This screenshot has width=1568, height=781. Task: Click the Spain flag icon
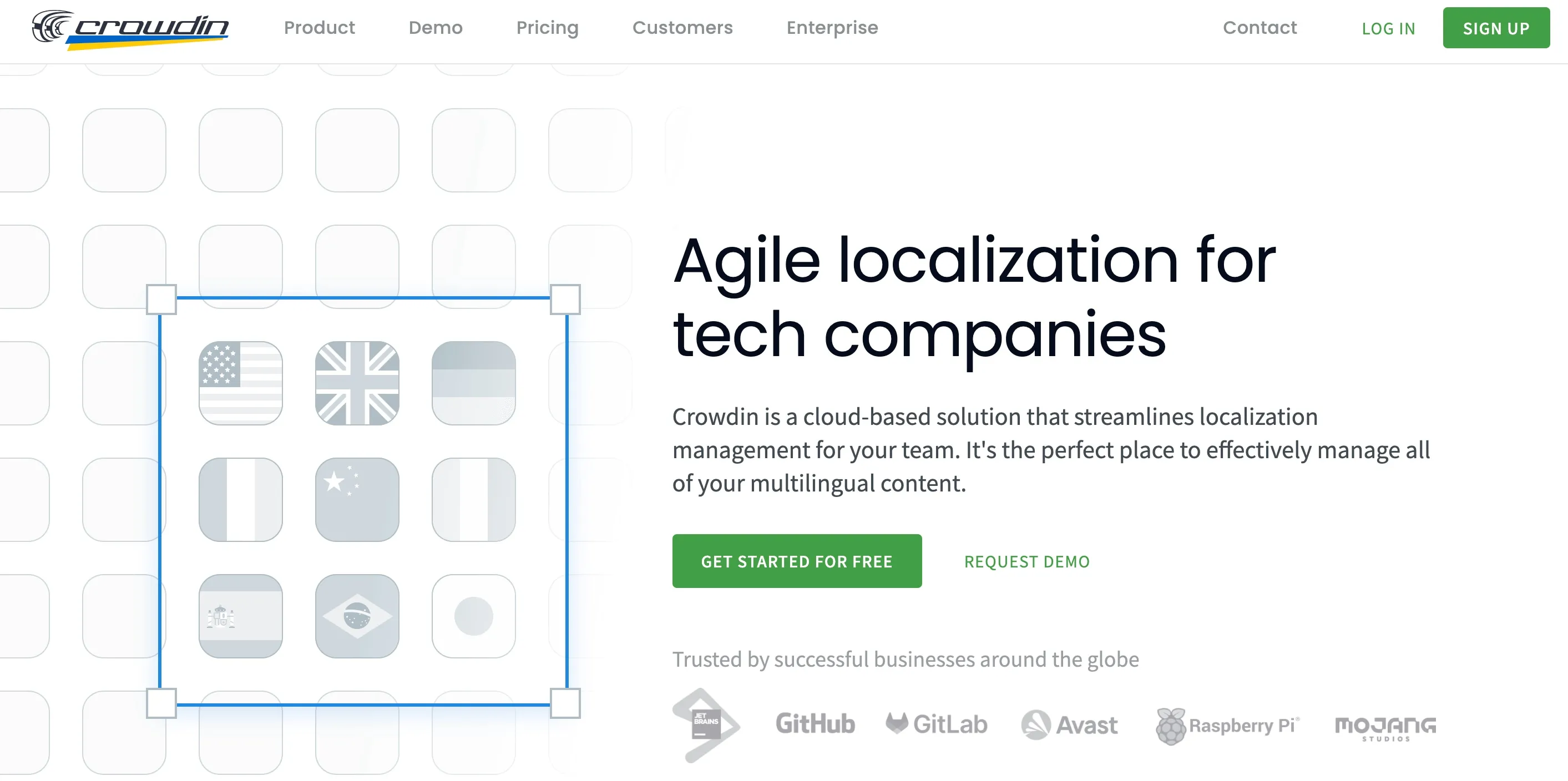[240, 616]
